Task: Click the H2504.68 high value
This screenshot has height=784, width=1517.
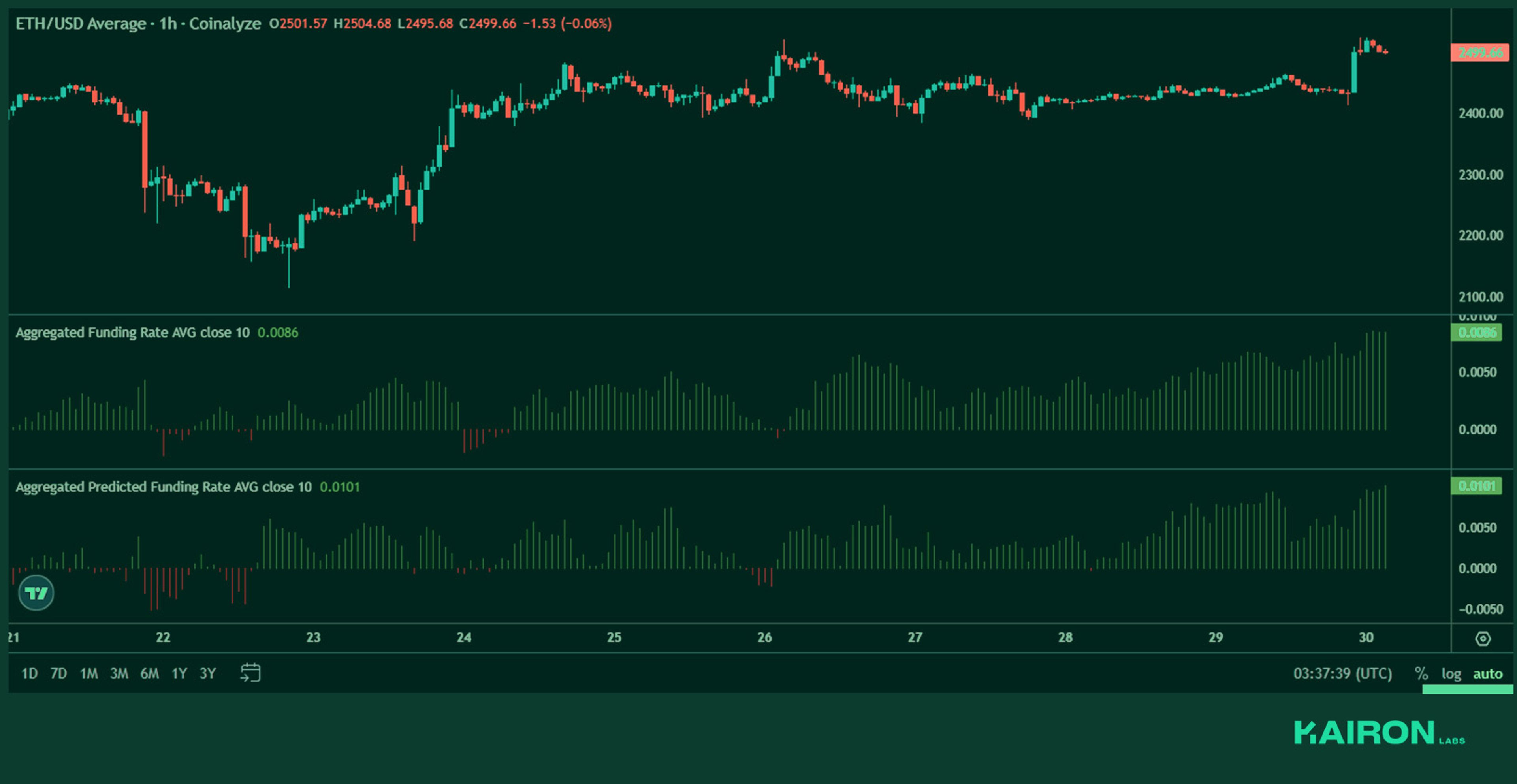Action: (362, 24)
